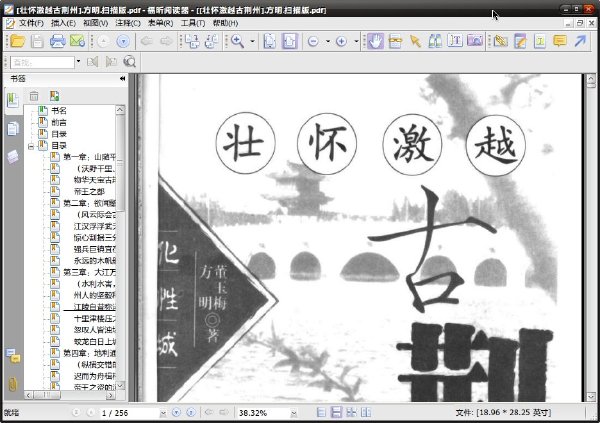The height and width of the screenshot is (423, 600).
Task: Open the dropdown next to zoom in plus
Action: pos(356,41)
